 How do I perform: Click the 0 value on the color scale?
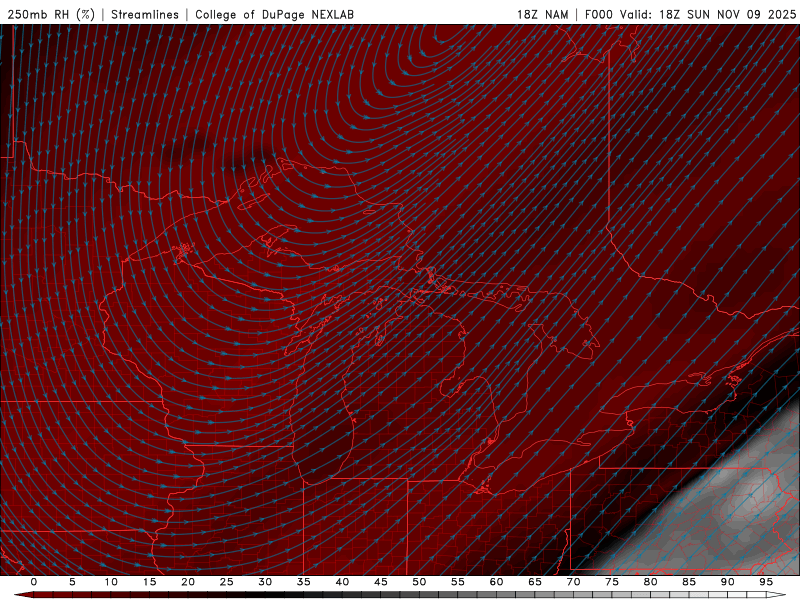pyautogui.click(x=34, y=582)
